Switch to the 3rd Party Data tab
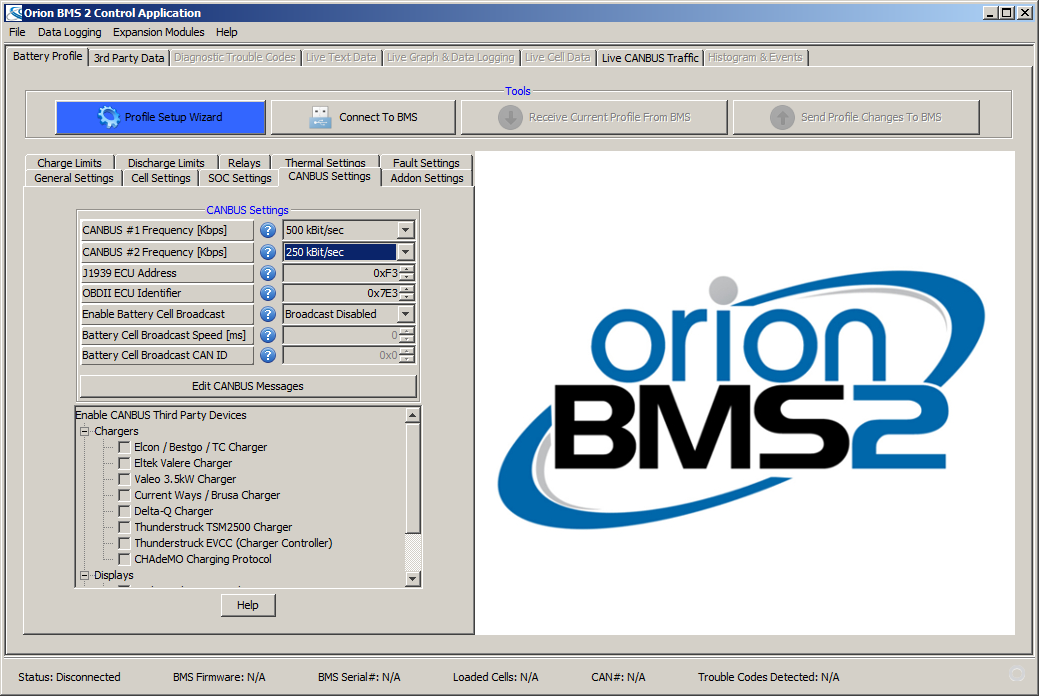The height and width of the screenshot is (696, 1039). pyautogui.click(x=129, y=58)
